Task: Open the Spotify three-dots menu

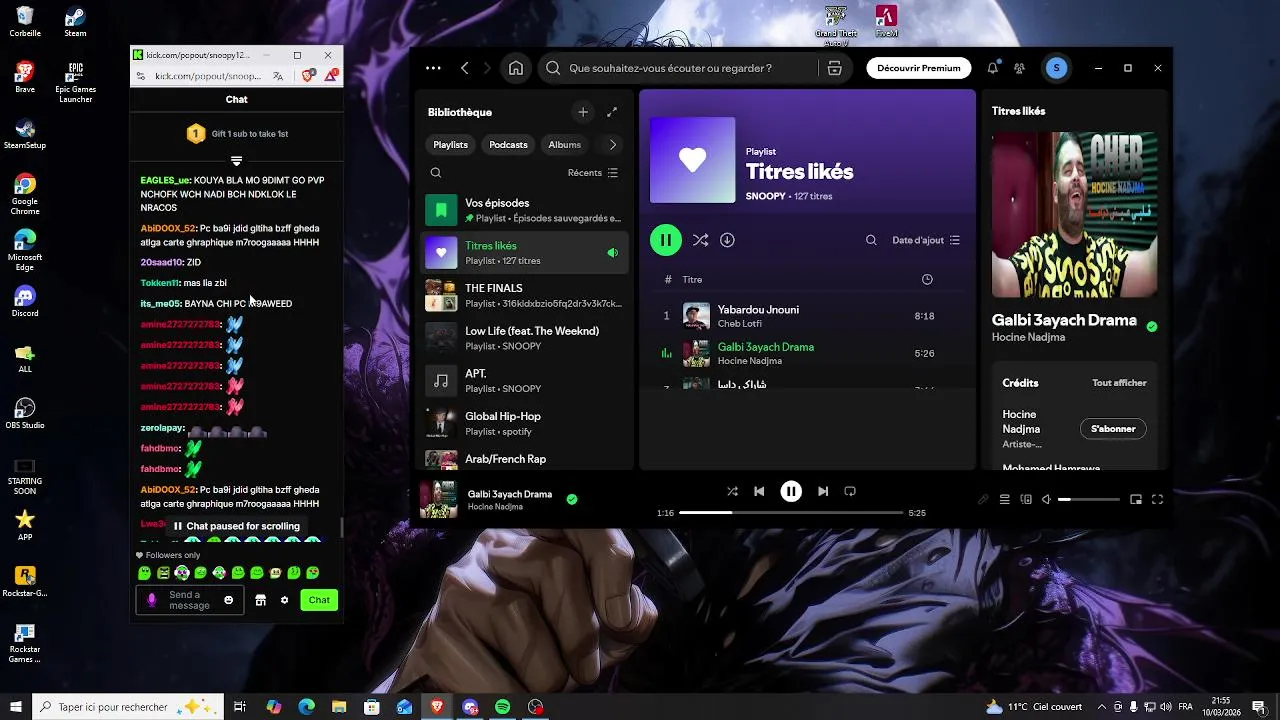Action: click(x=433, y=68)
